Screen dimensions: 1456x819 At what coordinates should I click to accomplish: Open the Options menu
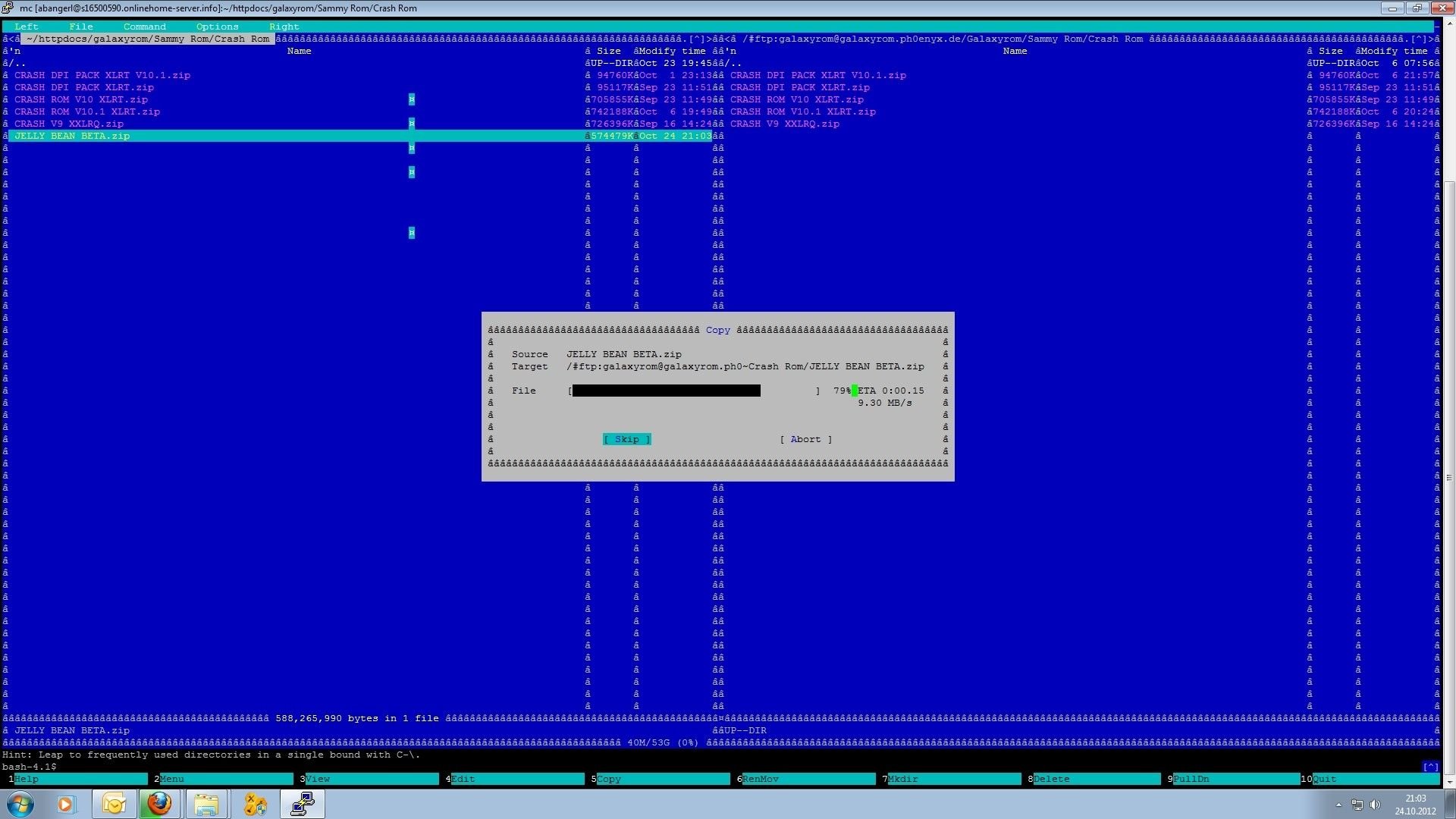pyautogui.click(x=218, y=27)
